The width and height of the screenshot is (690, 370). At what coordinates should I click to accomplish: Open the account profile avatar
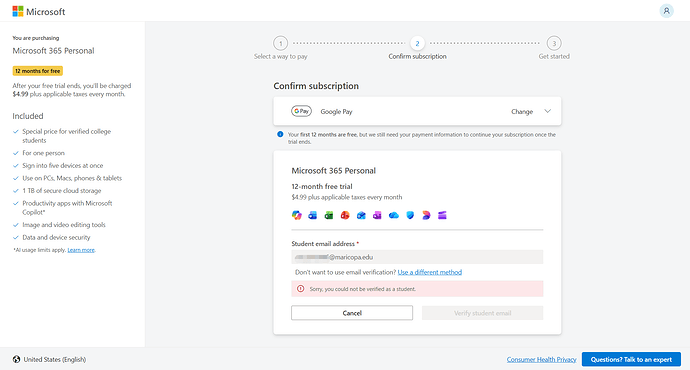click(x=666, y=11)
